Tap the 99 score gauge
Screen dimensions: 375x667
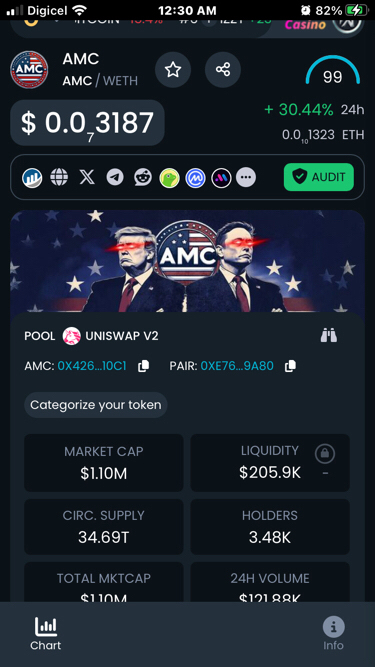(x=332, y=70)
